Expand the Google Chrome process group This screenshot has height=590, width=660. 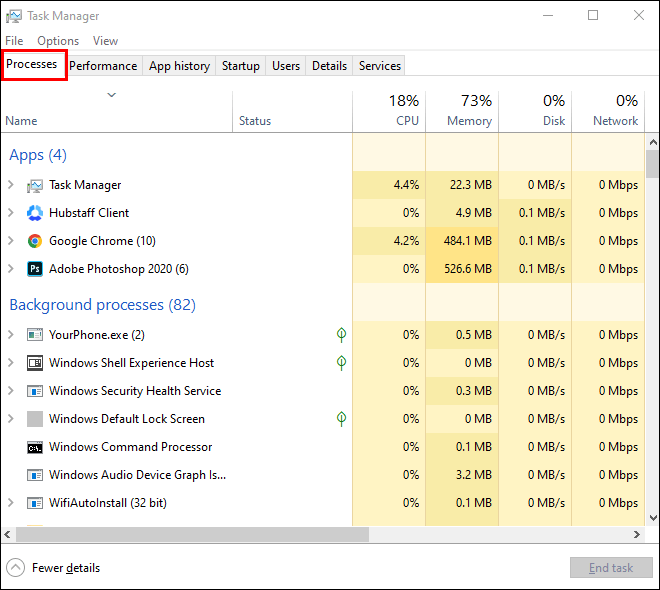point(11,241)
